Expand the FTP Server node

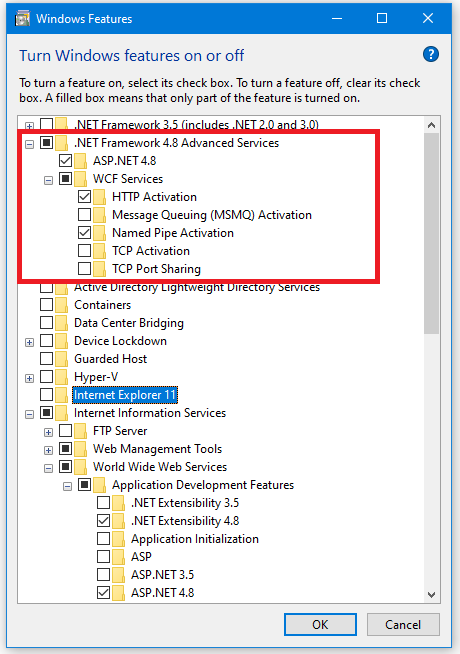point(48,432)
